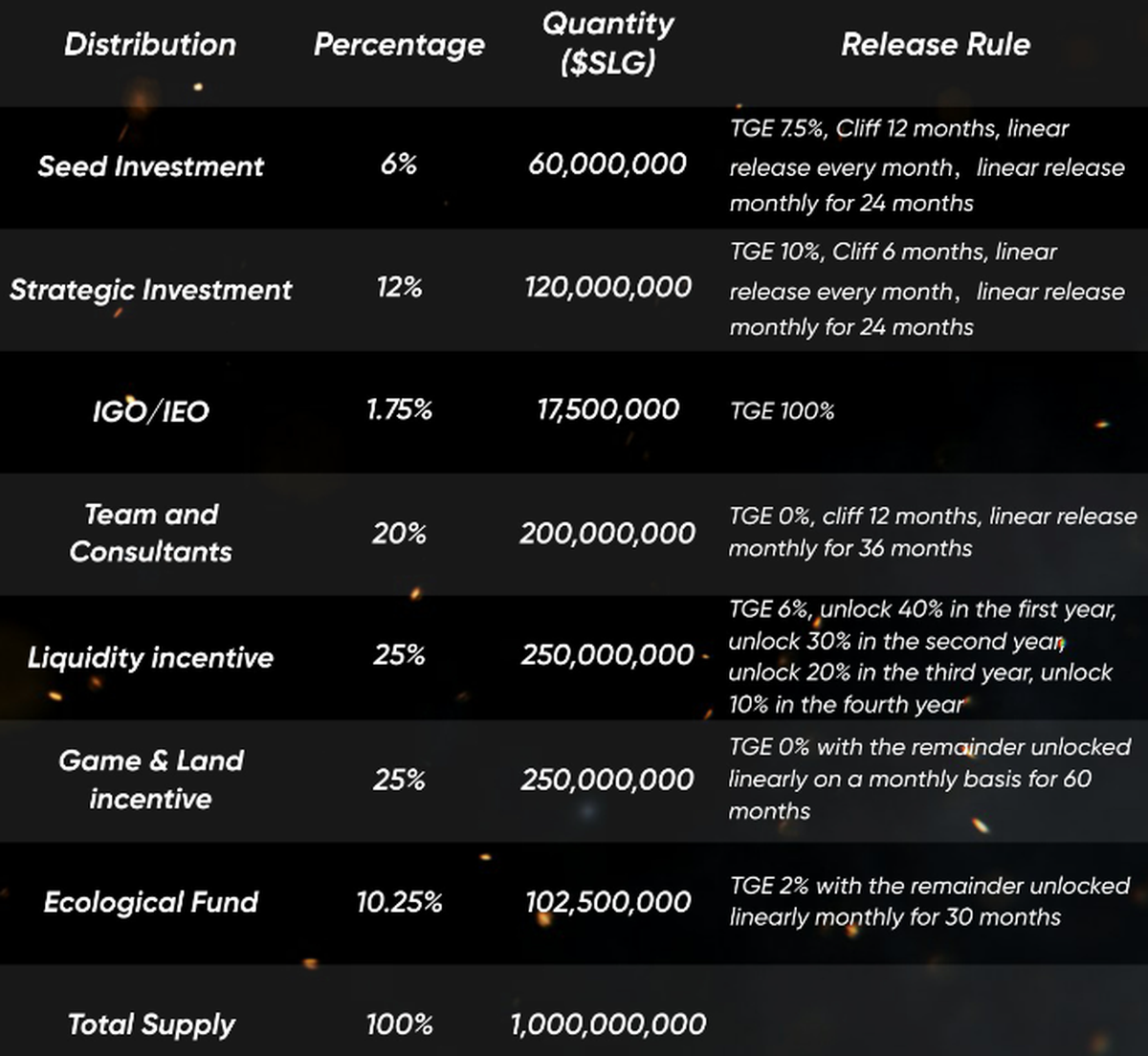Click the Game & Land incentive label

pos(150,780)
